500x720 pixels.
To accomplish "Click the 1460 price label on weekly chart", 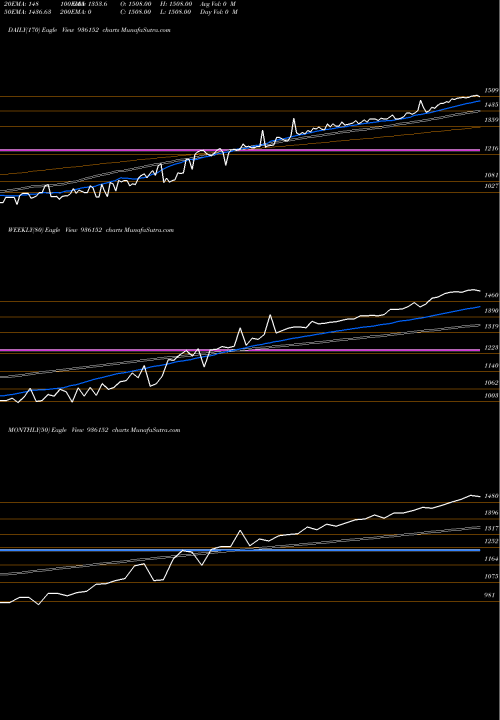I will [491, 296].
